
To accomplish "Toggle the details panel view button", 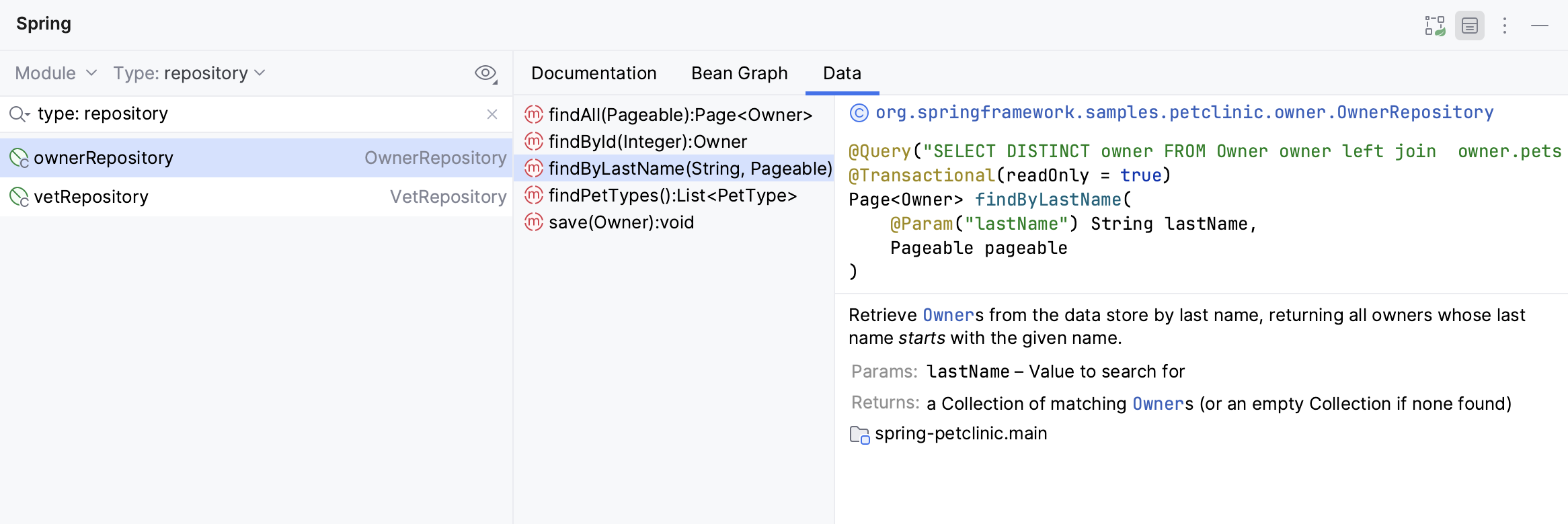I will coord(1470,26).
